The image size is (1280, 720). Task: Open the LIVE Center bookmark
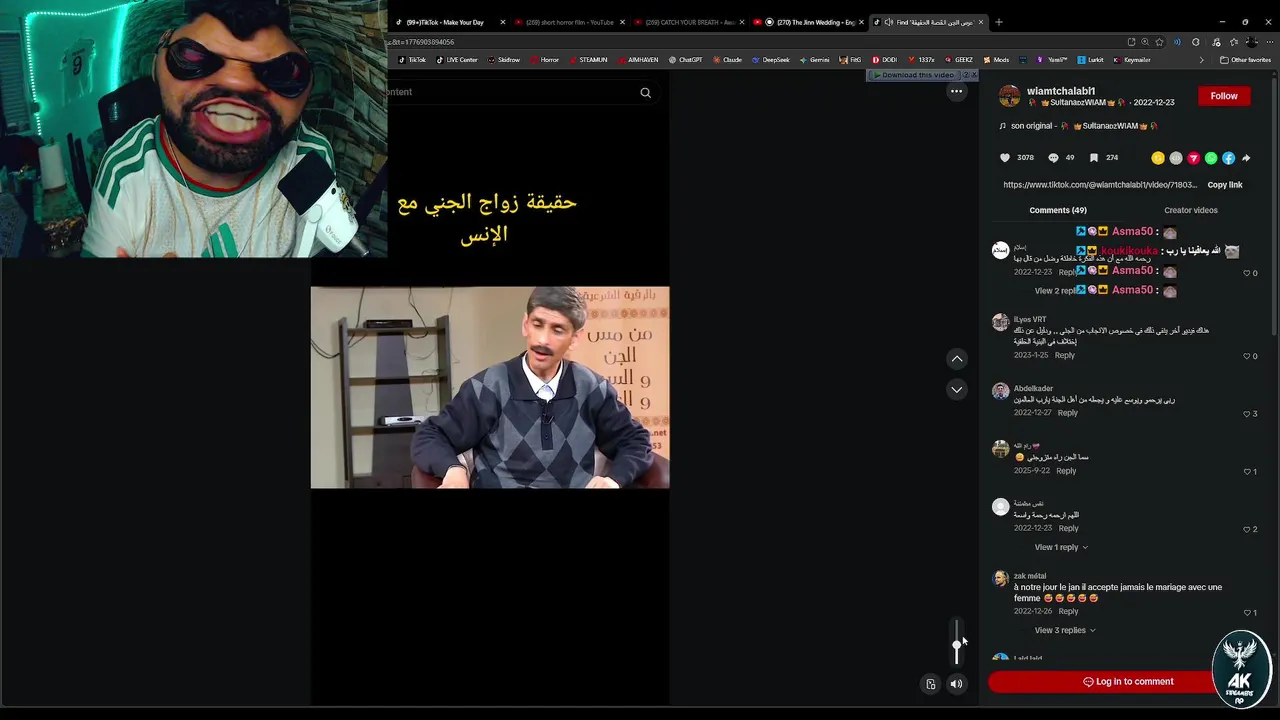point(456,60)
